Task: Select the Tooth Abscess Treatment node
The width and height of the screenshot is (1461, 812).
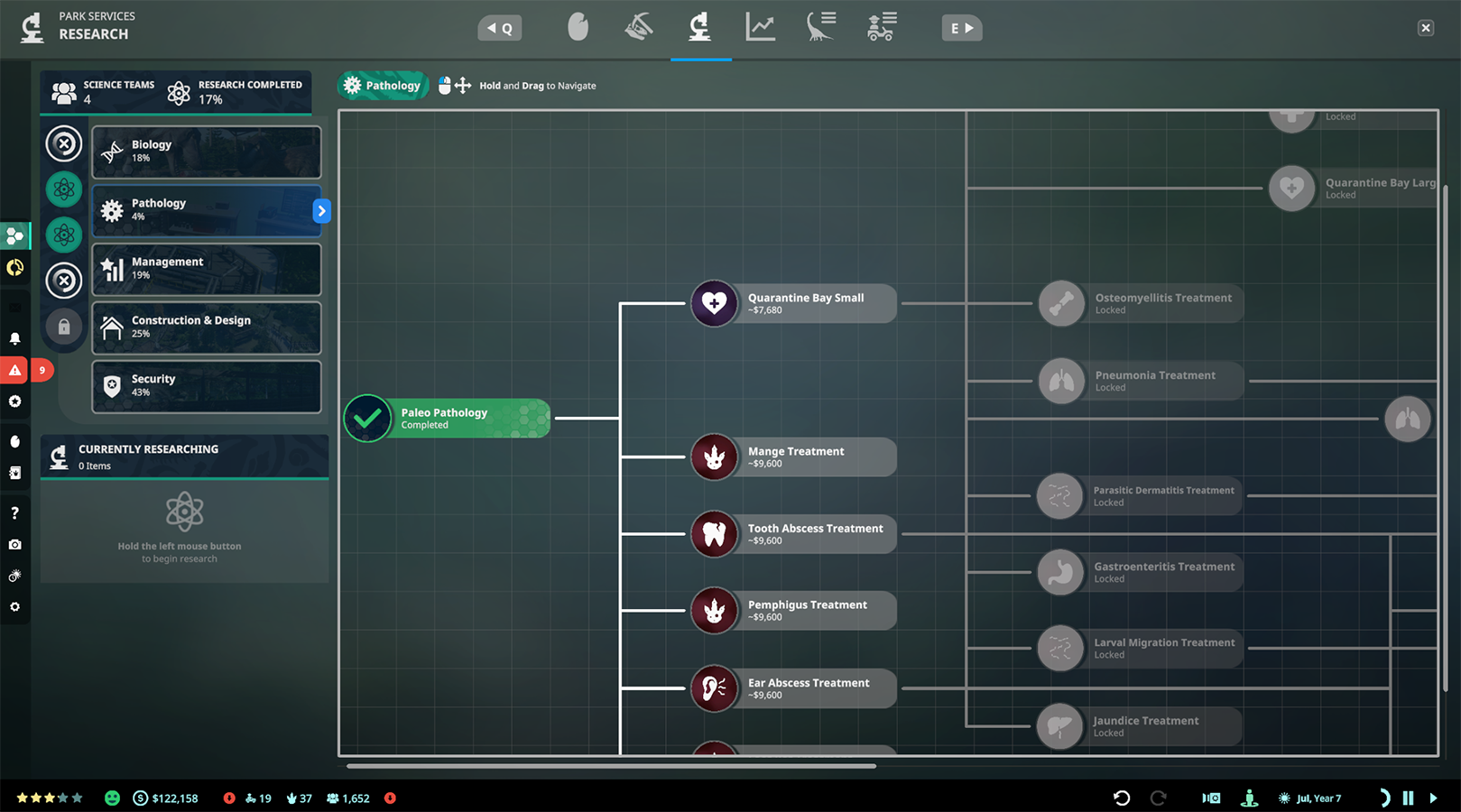Action: coord(793,534)
